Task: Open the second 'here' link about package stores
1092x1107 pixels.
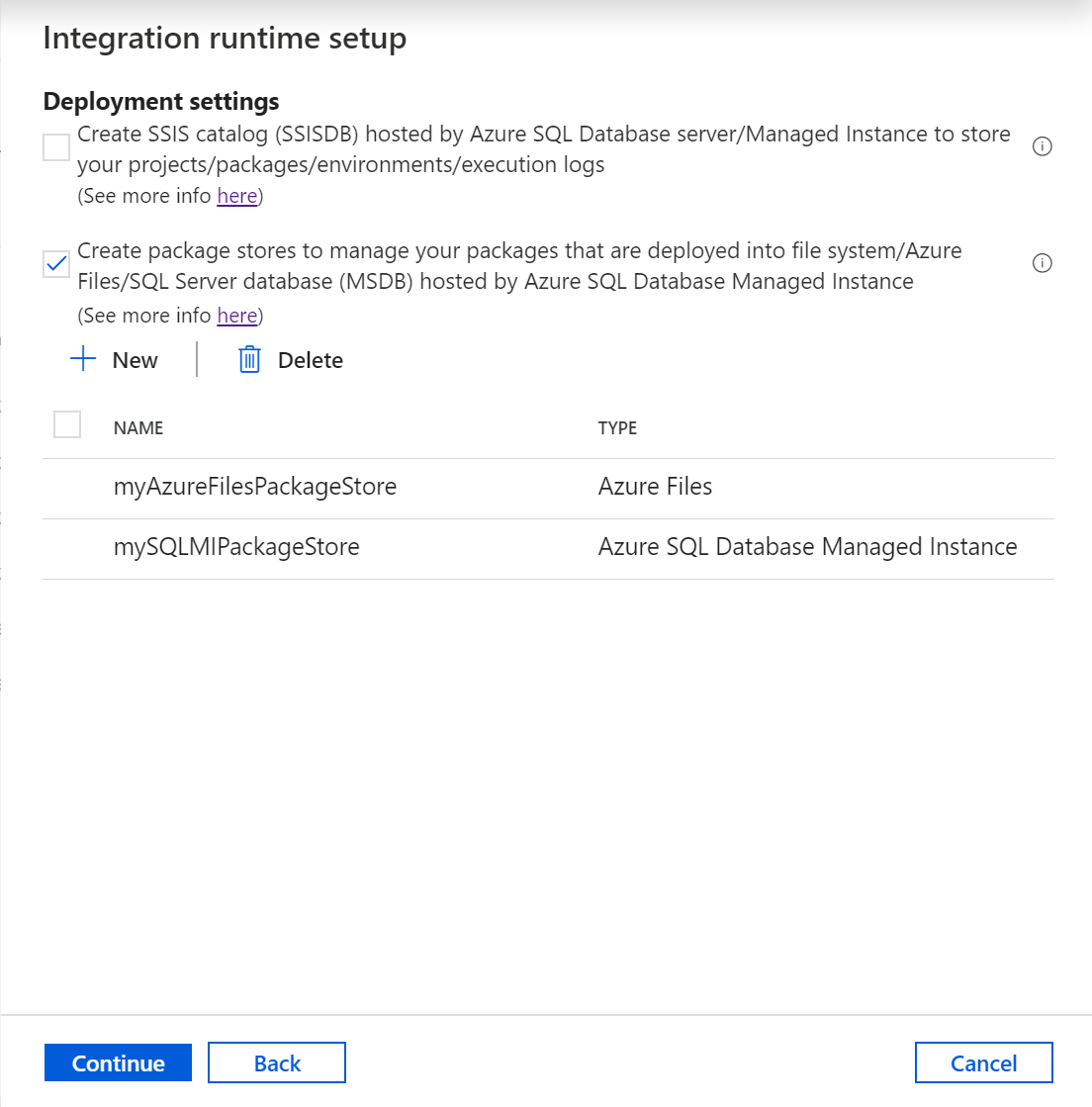Action: (236, 315)
